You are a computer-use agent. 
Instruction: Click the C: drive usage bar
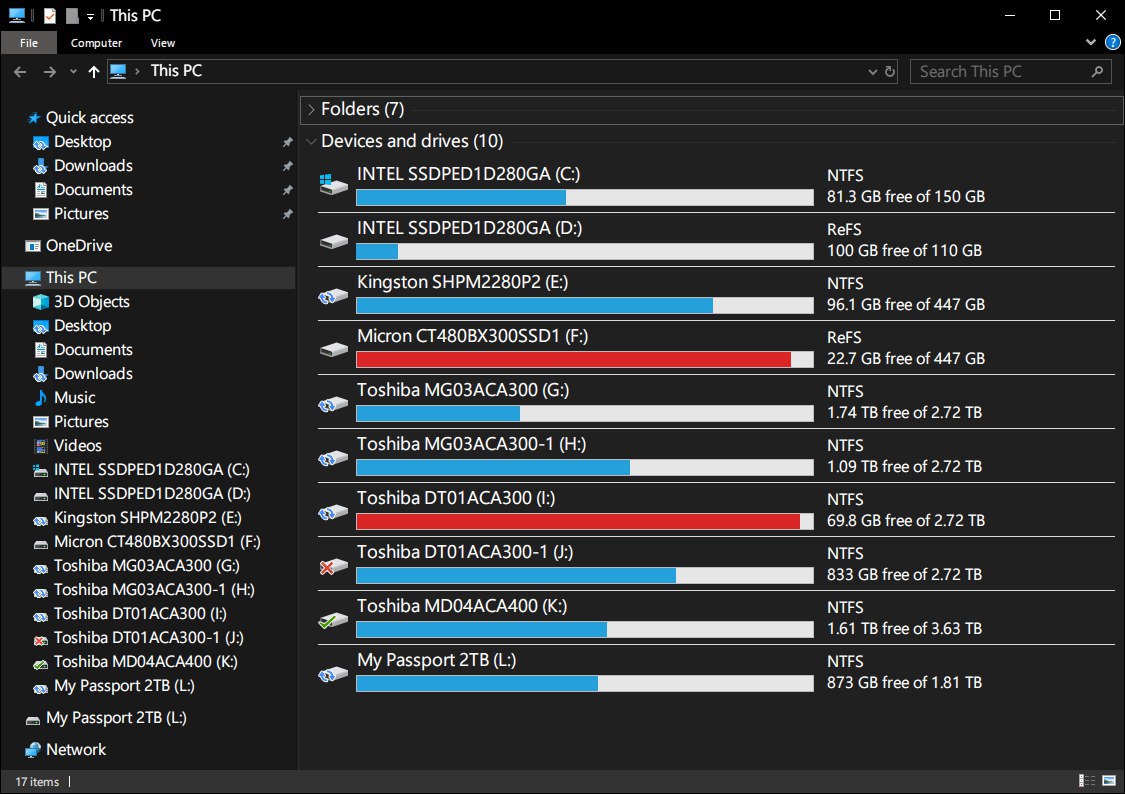[x=585, y=197]
